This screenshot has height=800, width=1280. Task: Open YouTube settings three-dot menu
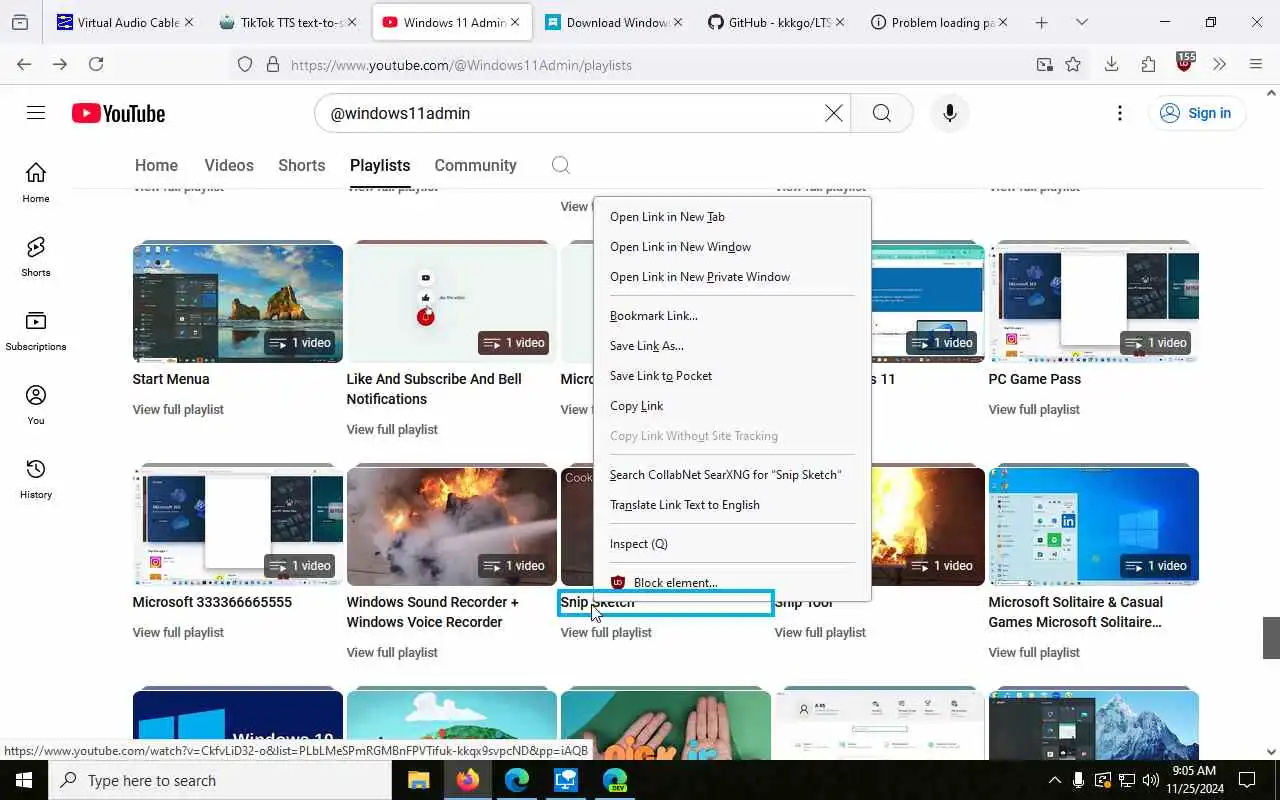(1120, 113)
